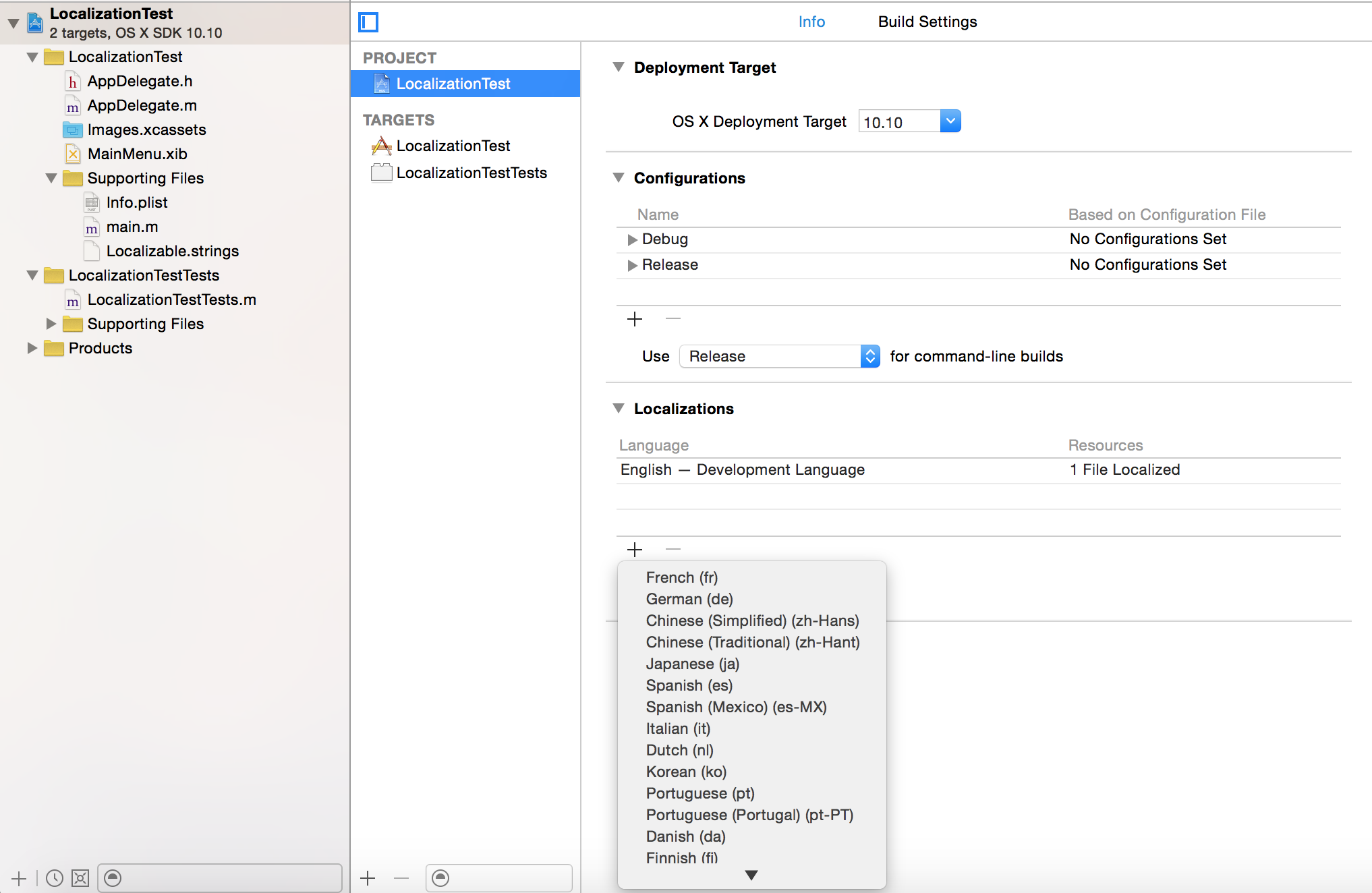Click the add Localization plus button
Image resolution: width=1372 pixels, height=893 pixels.
pyautogui.click(x=635, y=548)
